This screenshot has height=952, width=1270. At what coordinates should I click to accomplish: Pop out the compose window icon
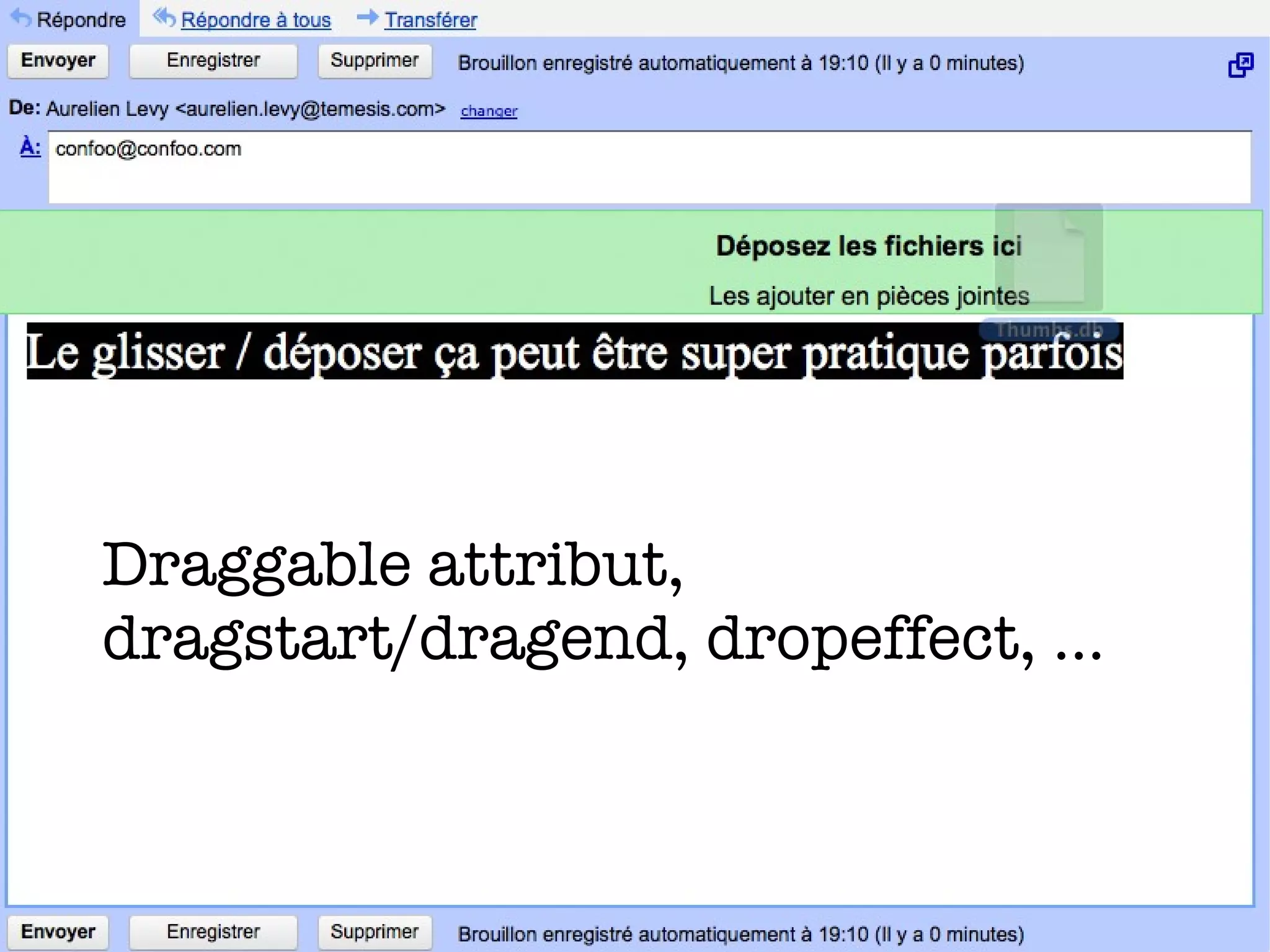(x=1240, y=65)
